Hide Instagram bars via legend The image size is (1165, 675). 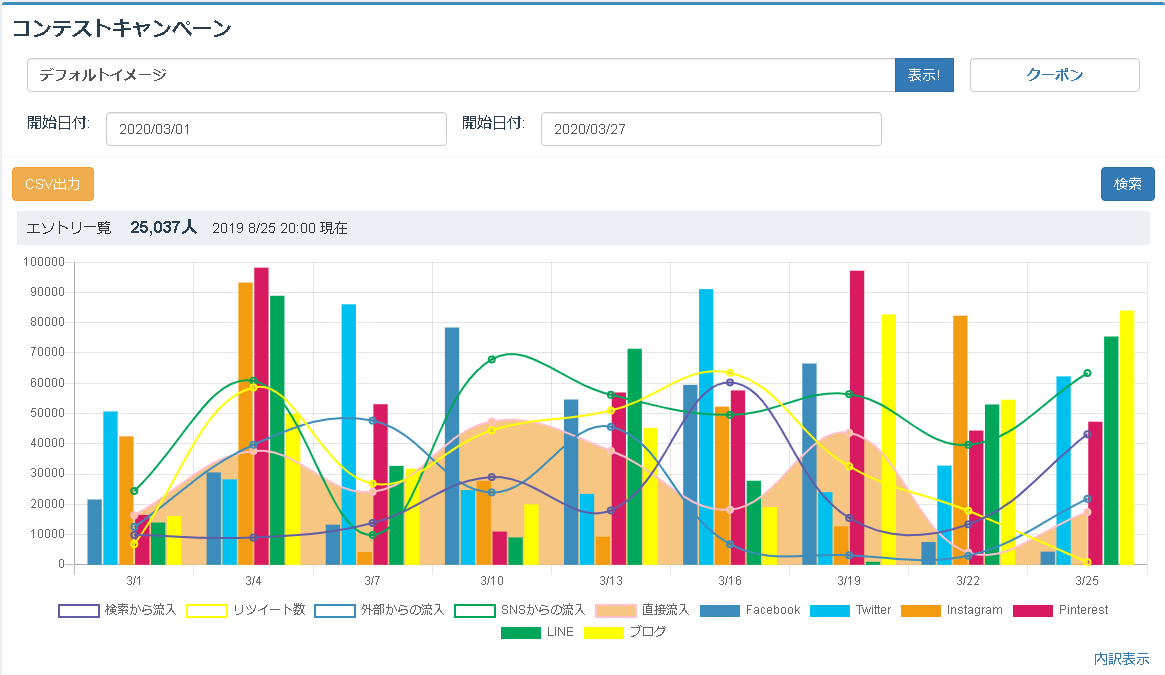(951, 610)
